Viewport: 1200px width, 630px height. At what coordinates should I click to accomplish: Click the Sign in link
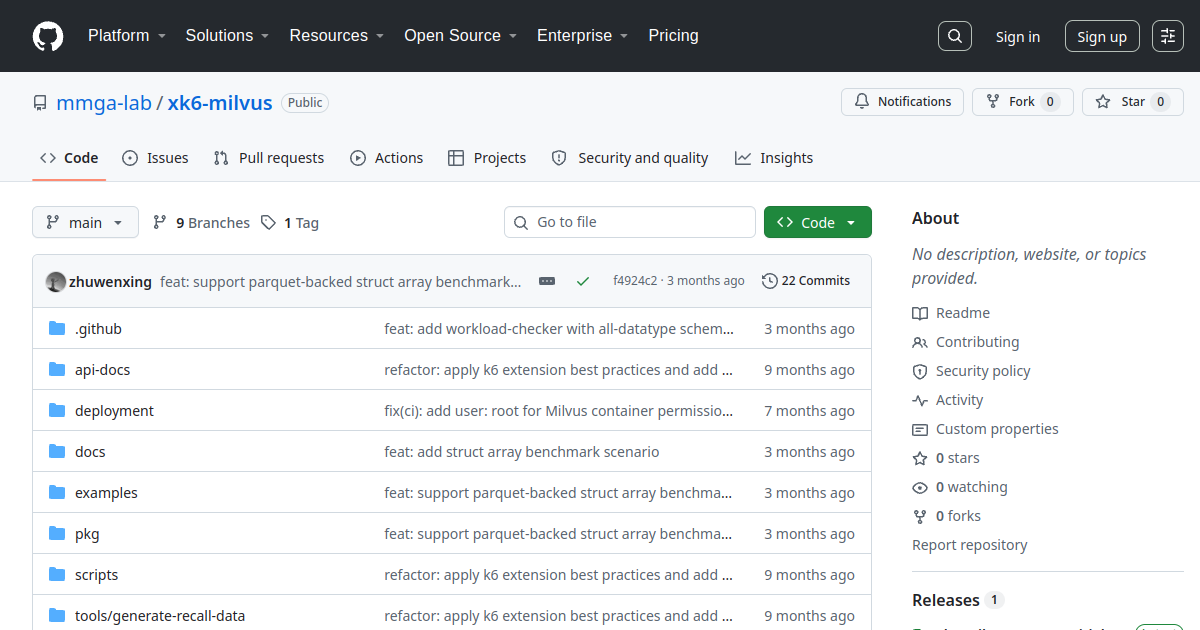(x=1017, y=37)
